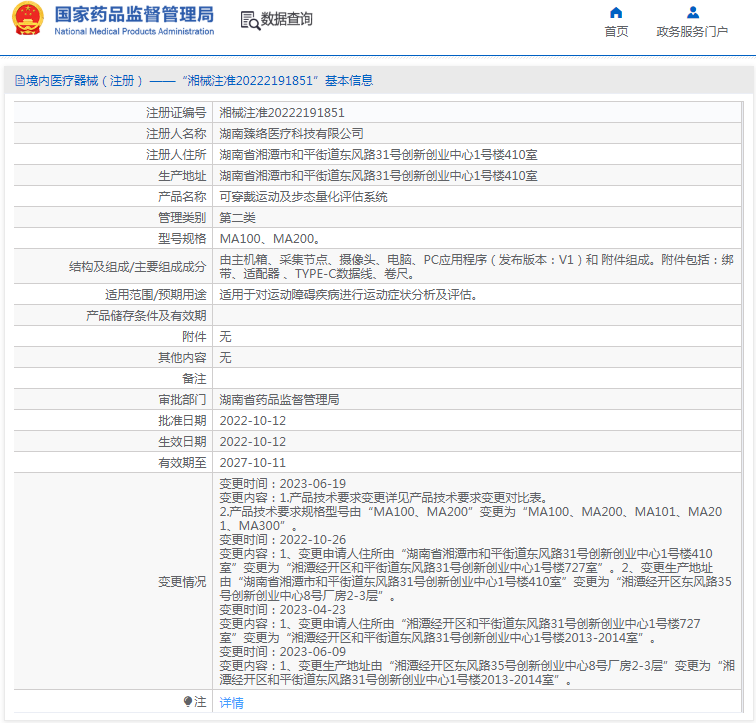Screen dimensions: 756x723
Task: Select 湖南省药品监督管理局 approval department
Action: [x=279, y=400]
